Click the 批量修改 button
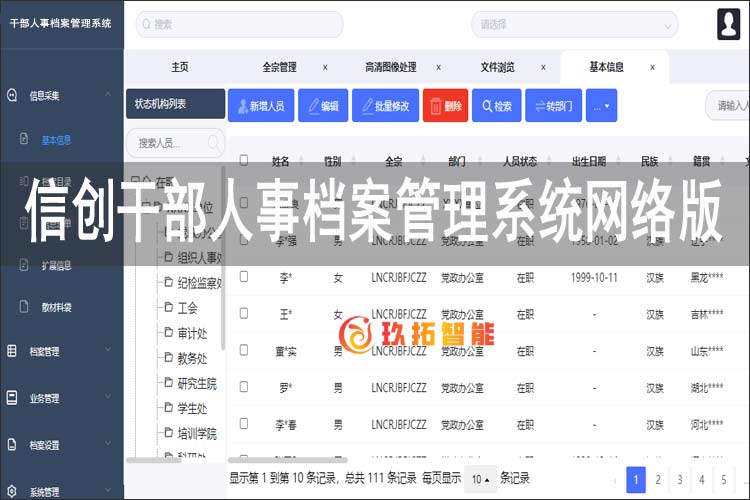The image size is (750, 500). 386,106
